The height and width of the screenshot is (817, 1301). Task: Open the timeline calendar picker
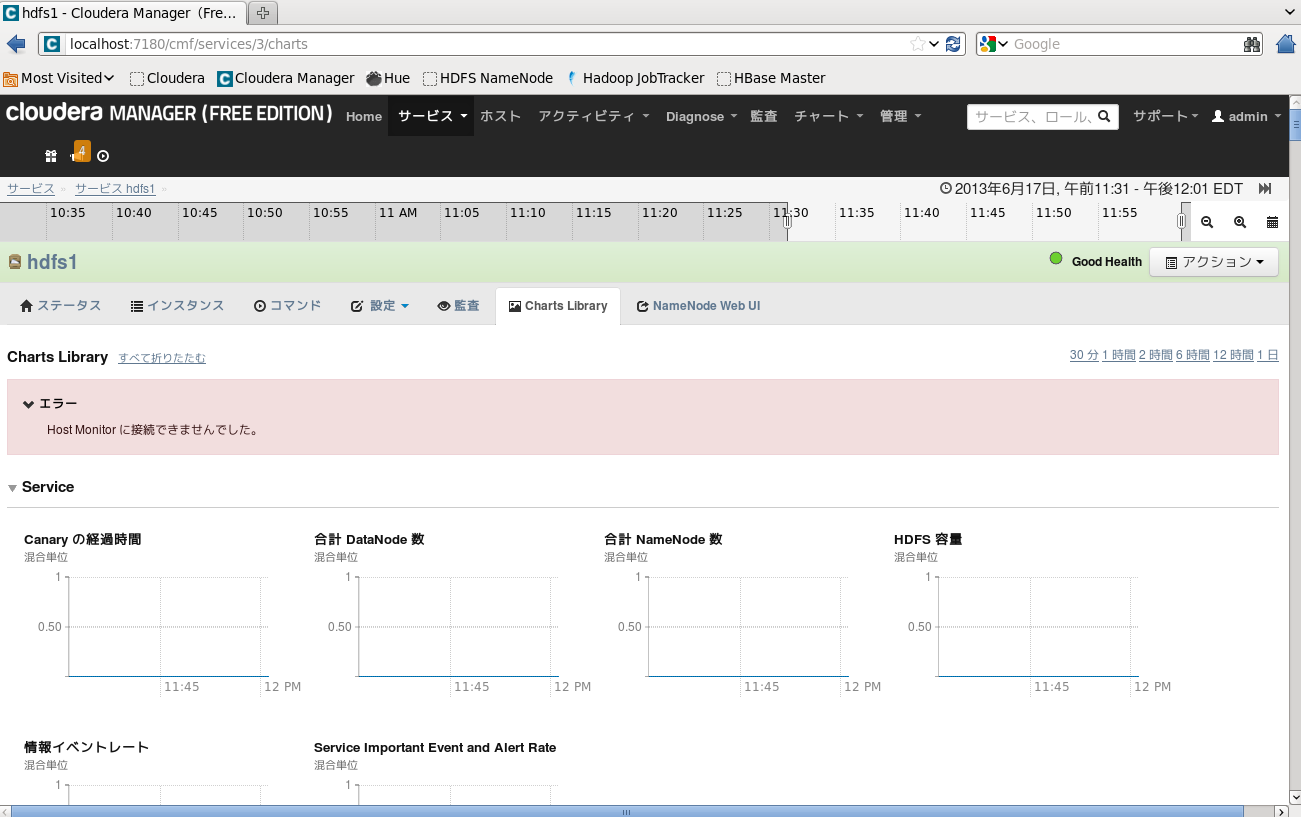pos(1272,222)
